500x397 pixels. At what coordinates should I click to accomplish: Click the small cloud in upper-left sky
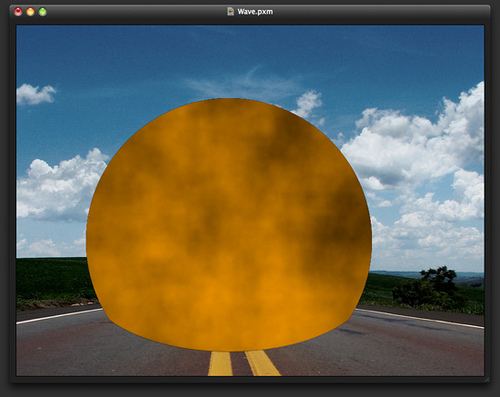click(35, 94)
